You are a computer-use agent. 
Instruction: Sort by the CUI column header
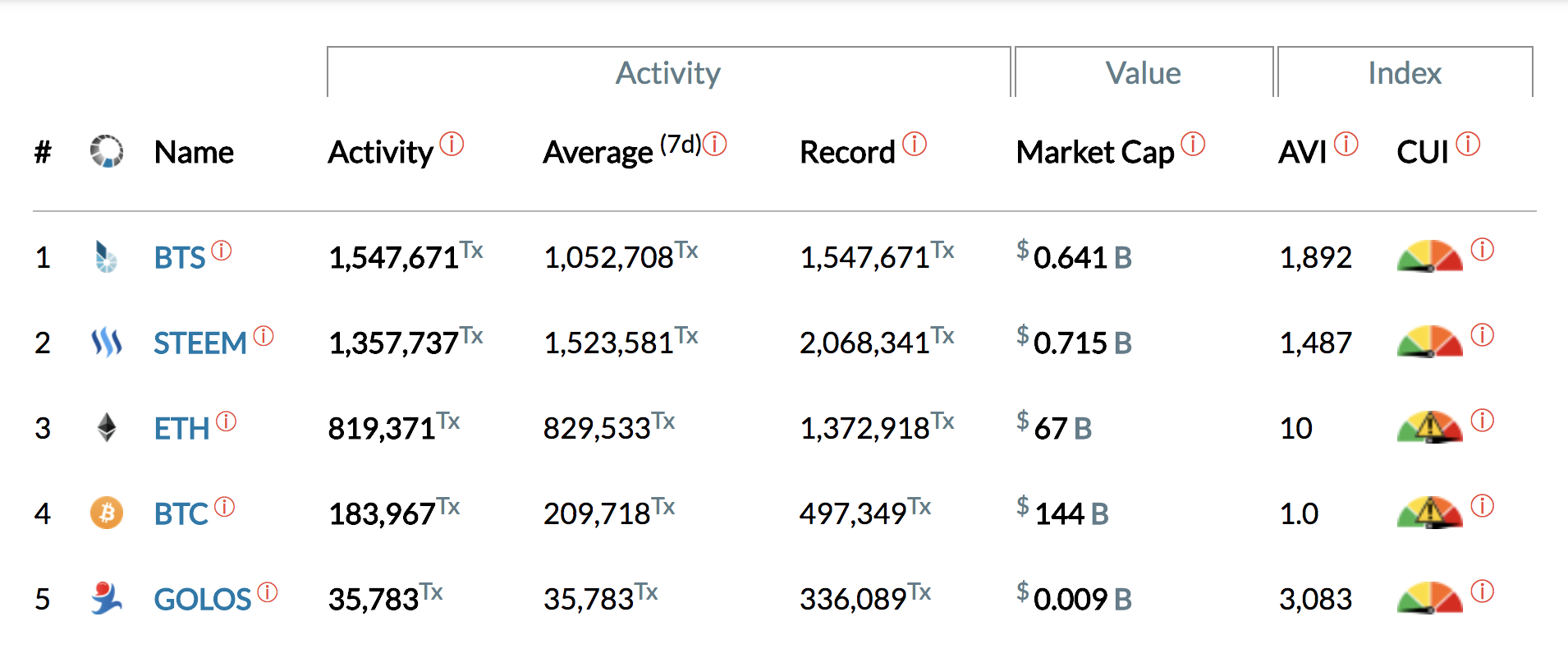(x=1423, y=152)
